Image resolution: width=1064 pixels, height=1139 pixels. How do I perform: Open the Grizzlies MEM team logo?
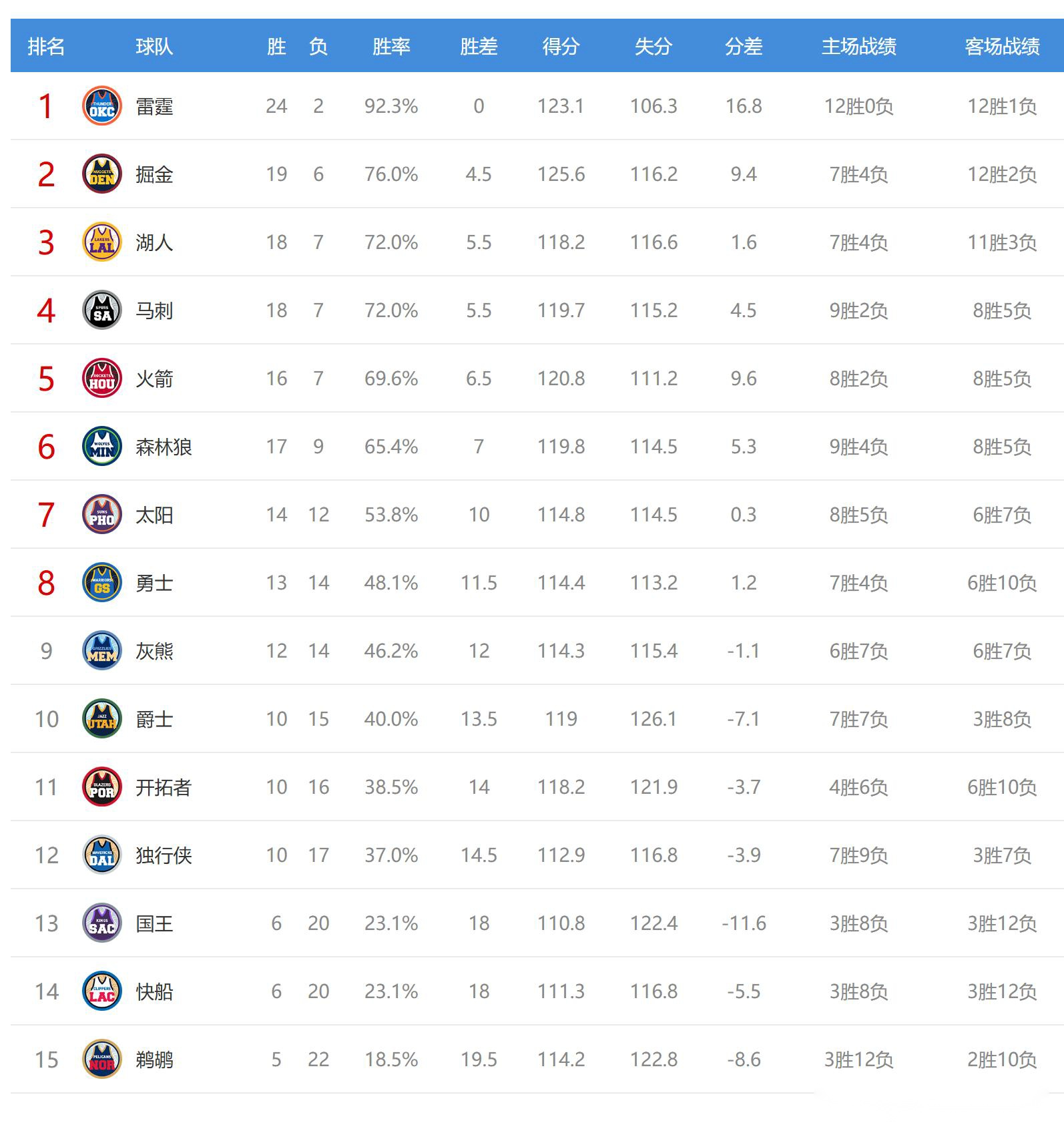(x=101, y=651)
